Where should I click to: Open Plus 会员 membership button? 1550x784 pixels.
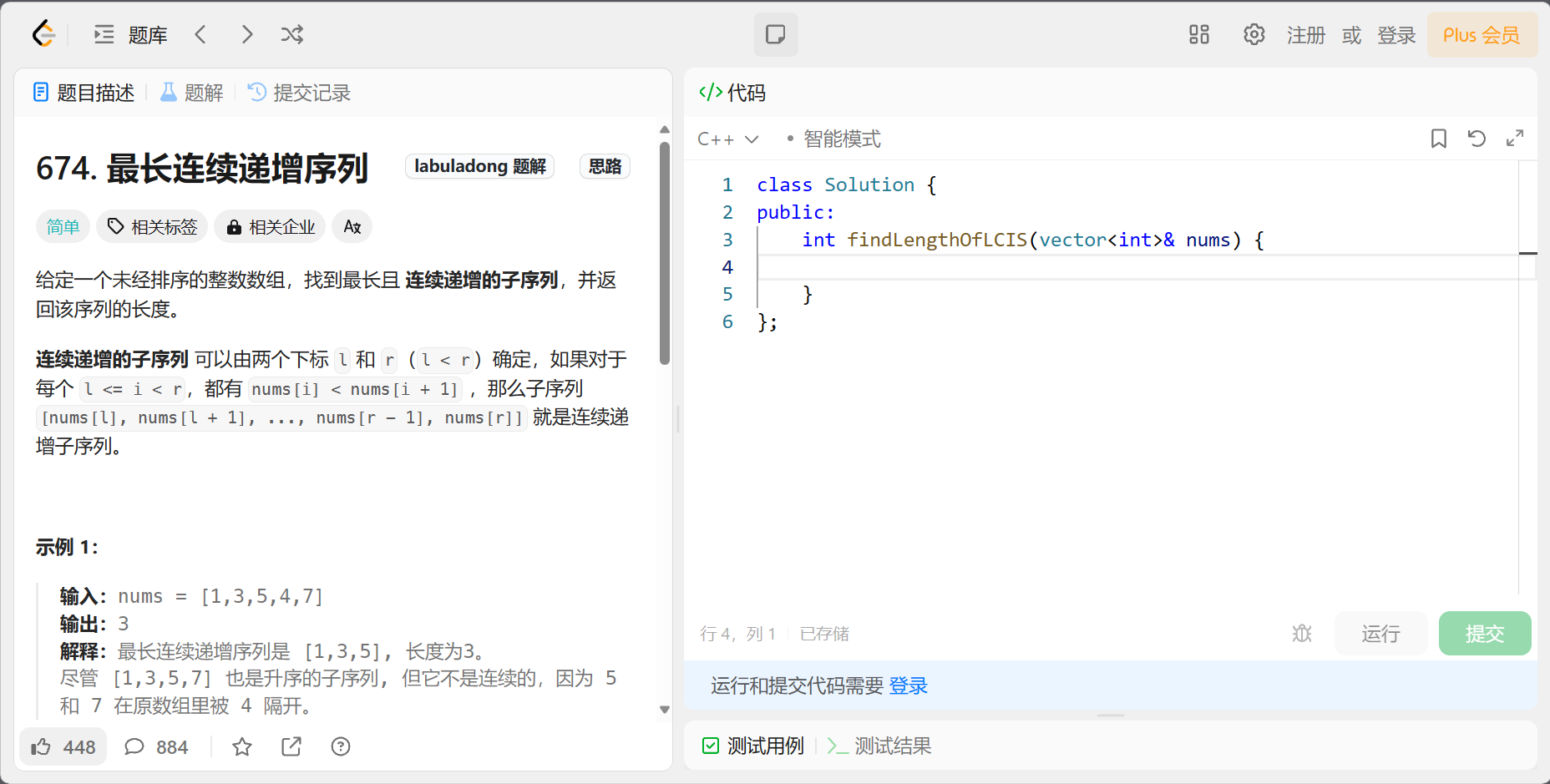click(1482, 35)
